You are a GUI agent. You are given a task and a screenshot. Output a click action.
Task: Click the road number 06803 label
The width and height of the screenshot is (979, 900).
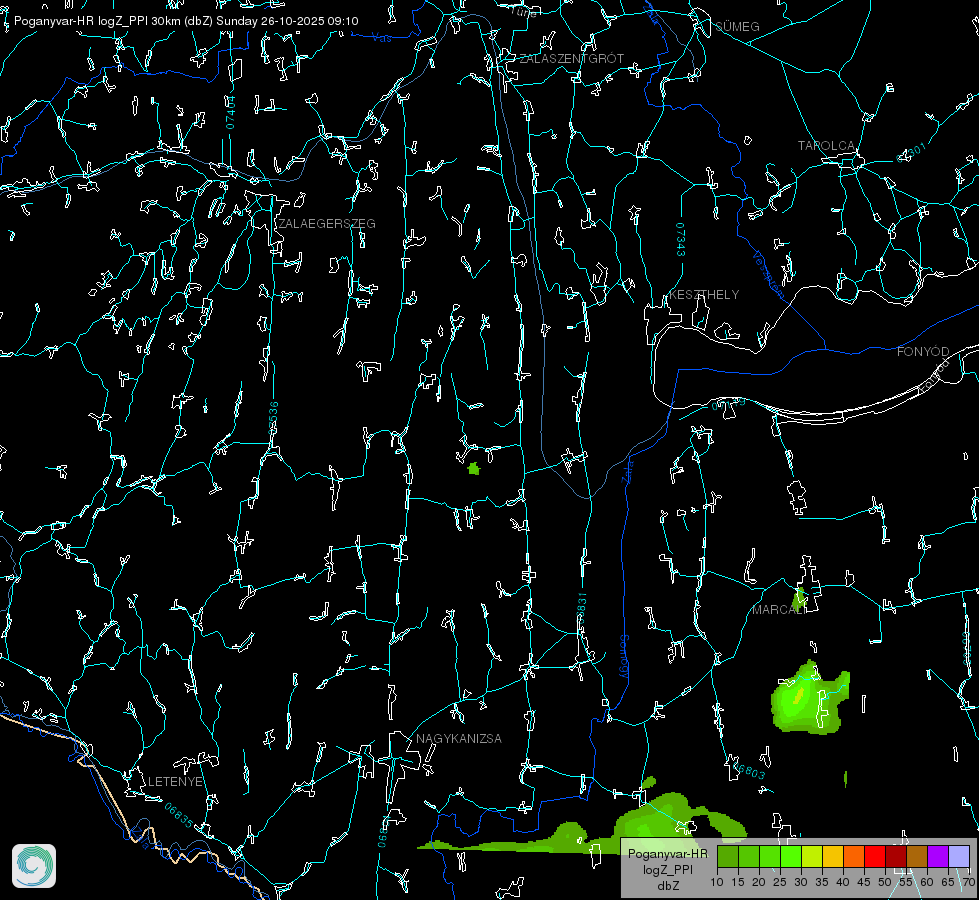coord(749,769)
